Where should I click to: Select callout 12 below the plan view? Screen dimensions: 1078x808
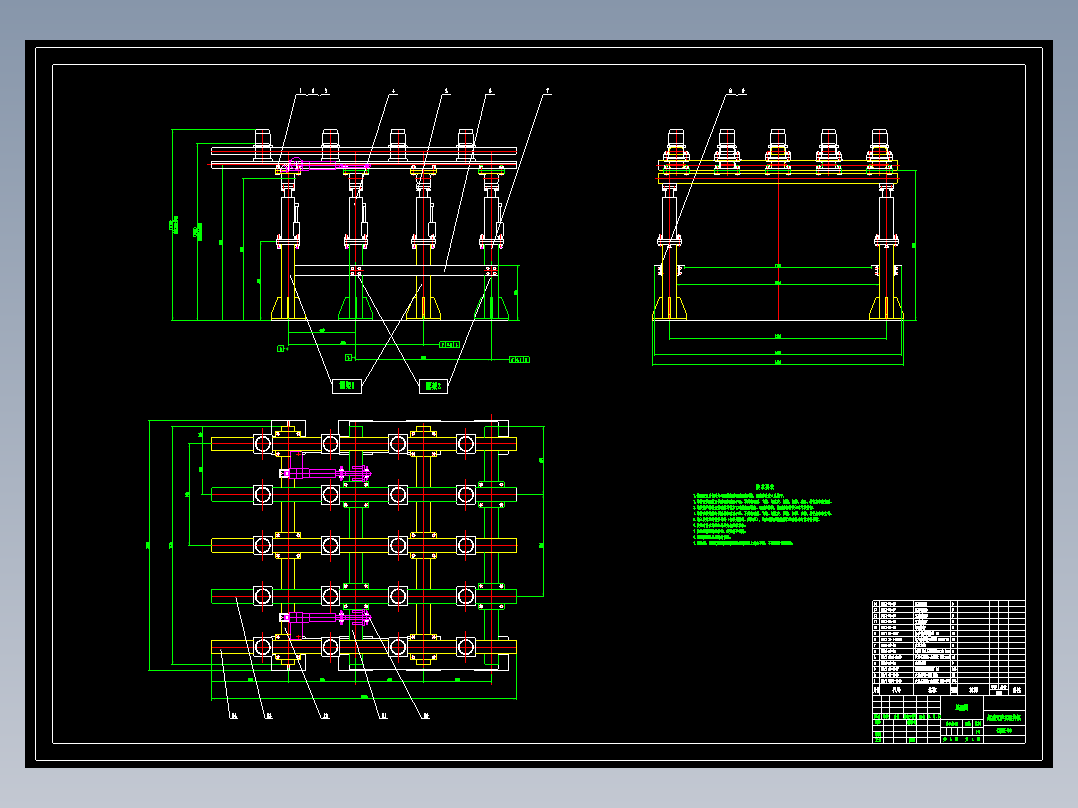[325, 716]
